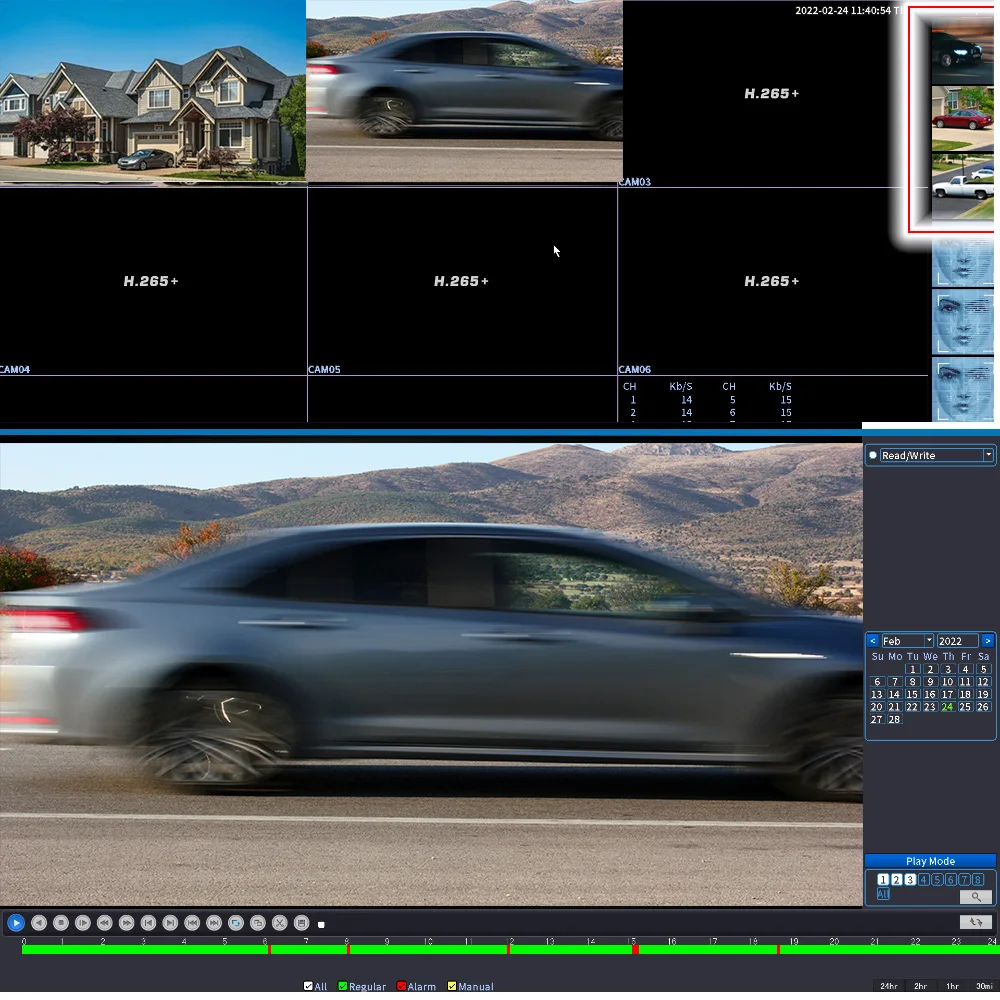
Task: Open the white pickup truck thumbnail
Action: click(x=963, y=186)
